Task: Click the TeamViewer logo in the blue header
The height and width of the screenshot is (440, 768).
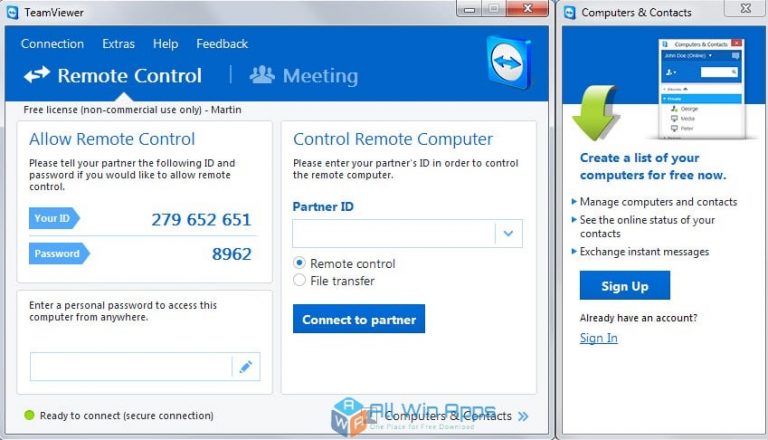Action: [509, 62]
